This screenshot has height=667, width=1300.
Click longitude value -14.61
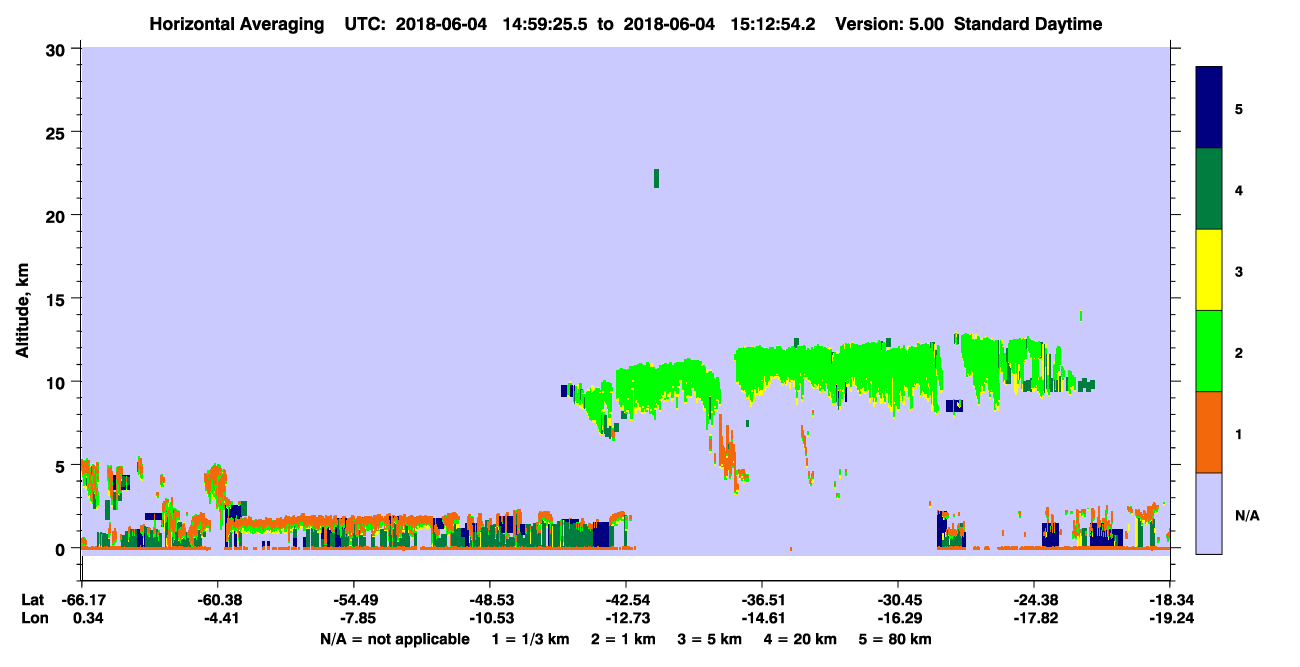[x=762, y=618]
